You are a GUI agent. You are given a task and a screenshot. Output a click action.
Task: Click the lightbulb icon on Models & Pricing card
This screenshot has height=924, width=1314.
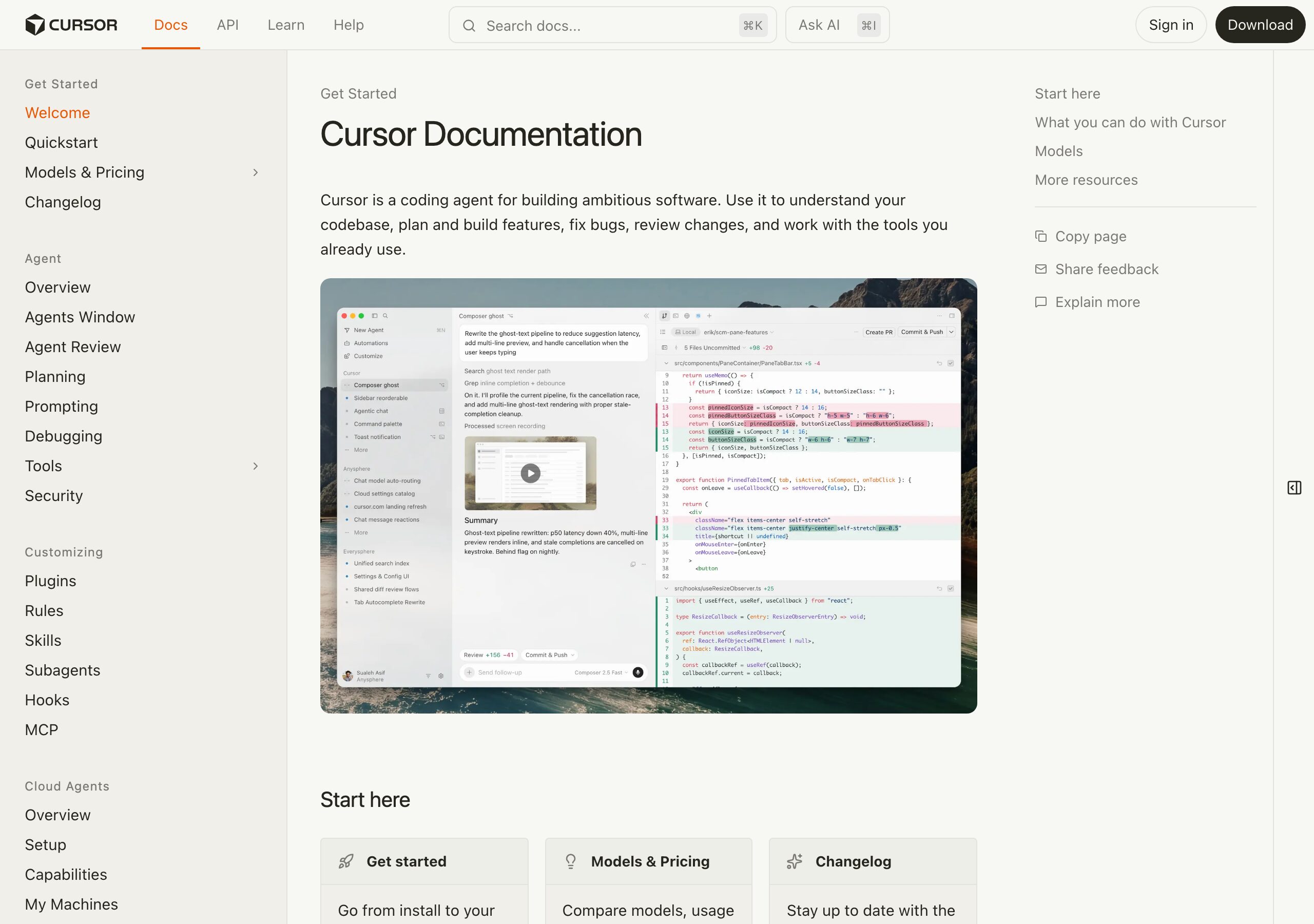pyautogui.click(x=571, y=861)
